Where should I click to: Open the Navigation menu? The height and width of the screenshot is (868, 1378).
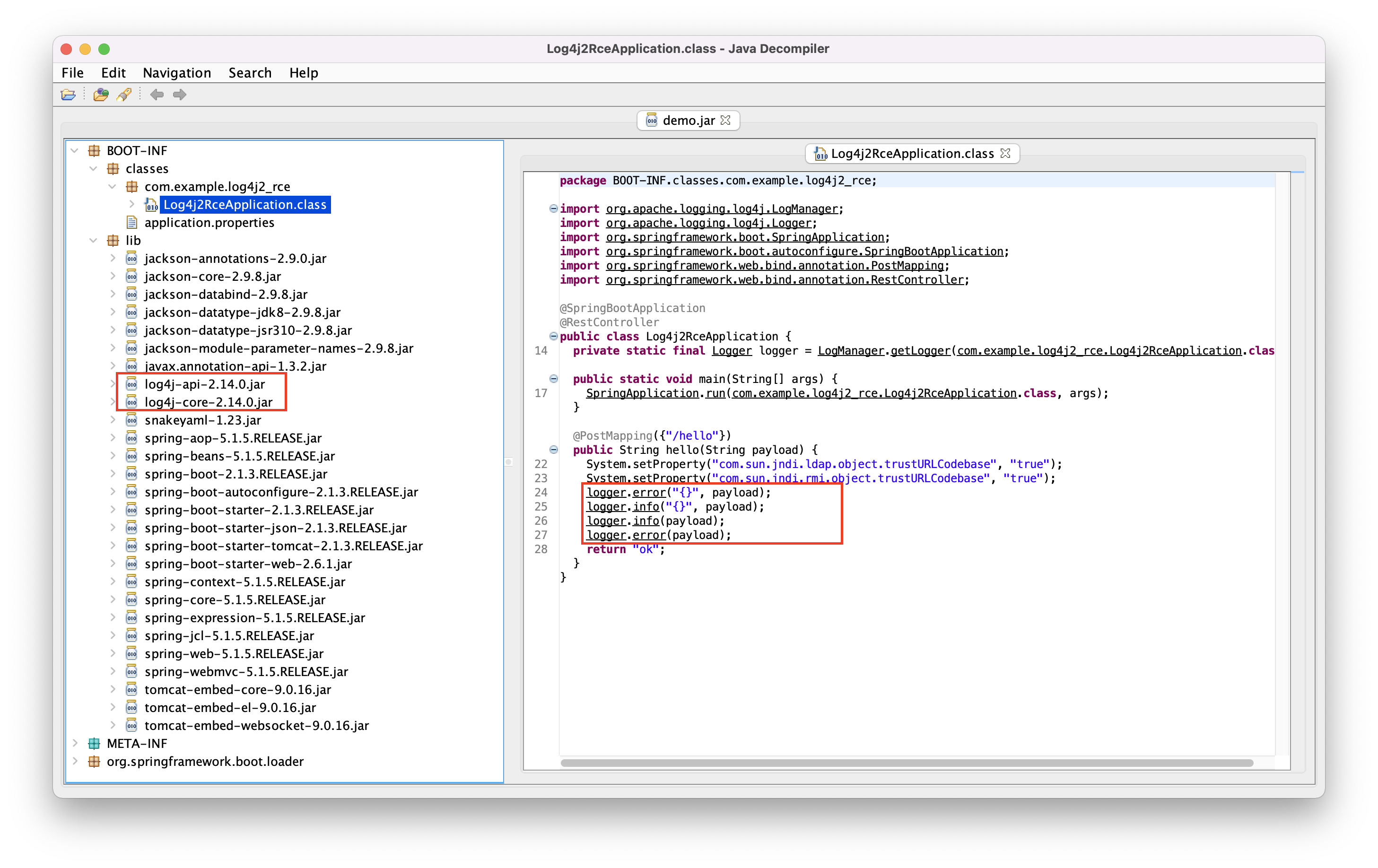(x=177, y=73)
